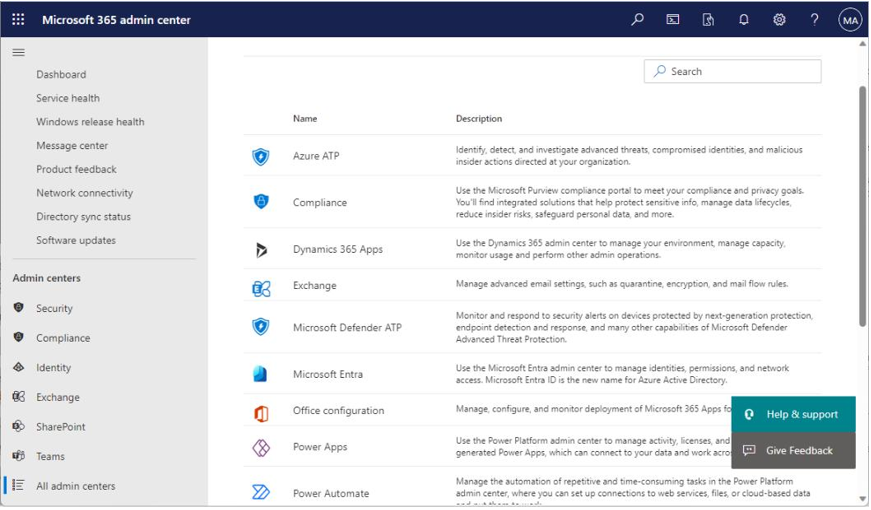Open the Compliance admin center in the sidebar
This screenshot has width=871, height=510.
[63, 338]
